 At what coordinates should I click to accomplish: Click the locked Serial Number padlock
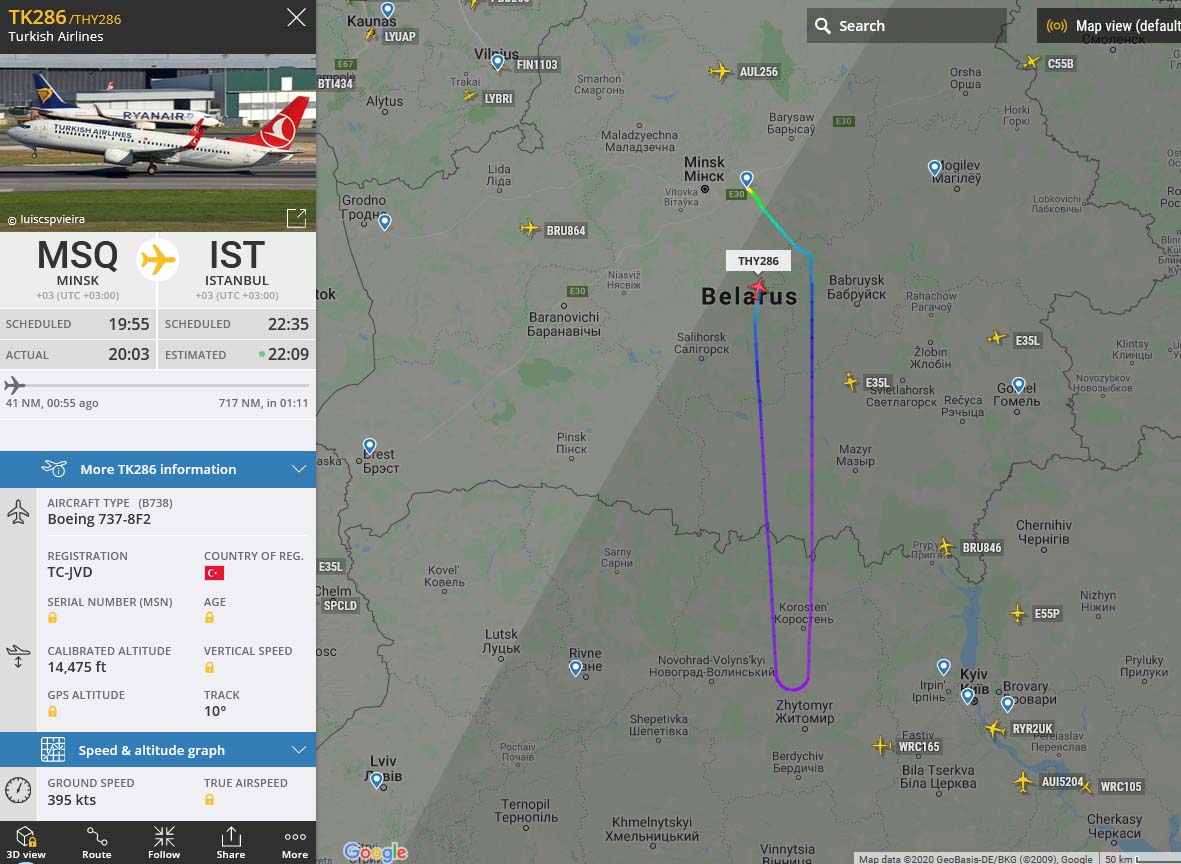[53, 618]
